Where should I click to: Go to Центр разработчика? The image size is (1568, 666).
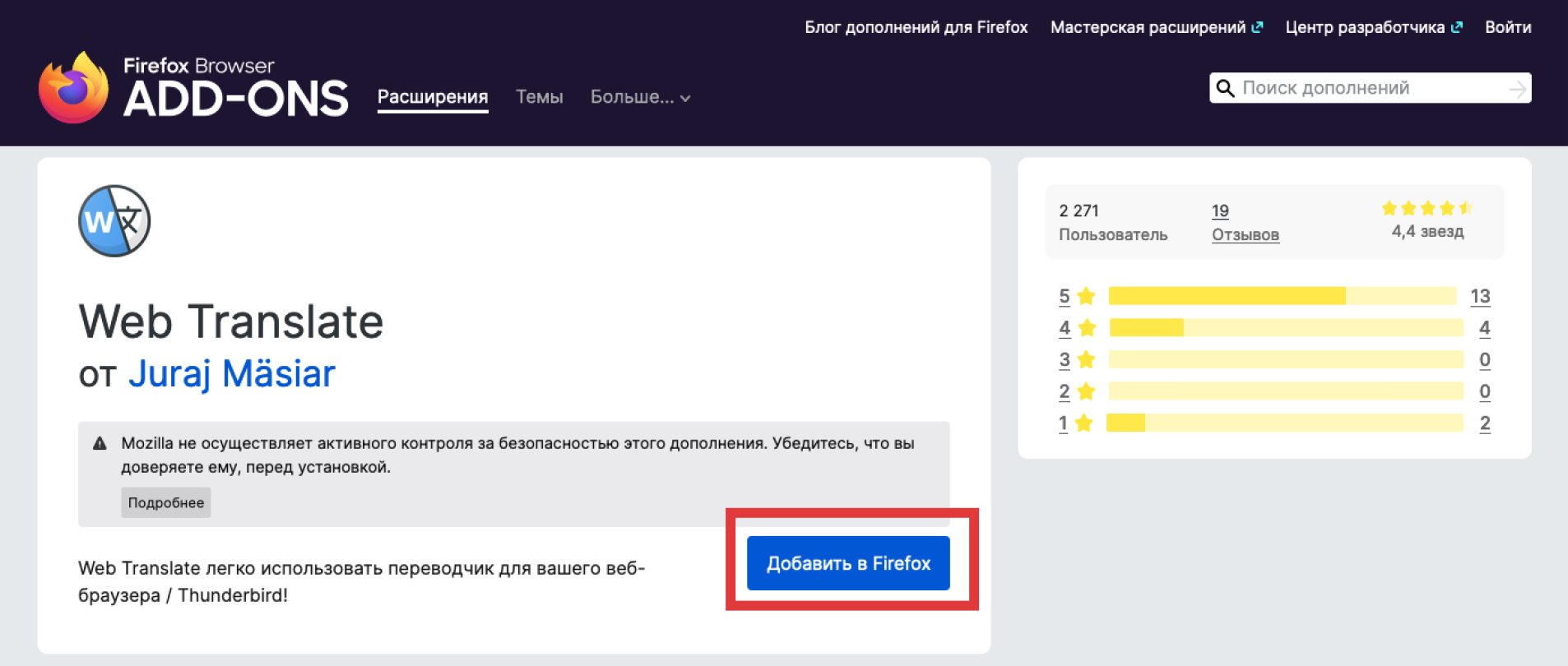[x=1374, y=27]
